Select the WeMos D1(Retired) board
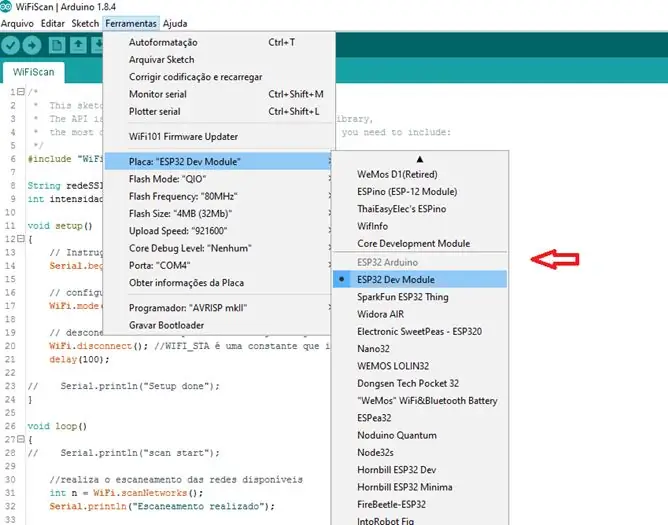668x525 pixels. [420, 174]
